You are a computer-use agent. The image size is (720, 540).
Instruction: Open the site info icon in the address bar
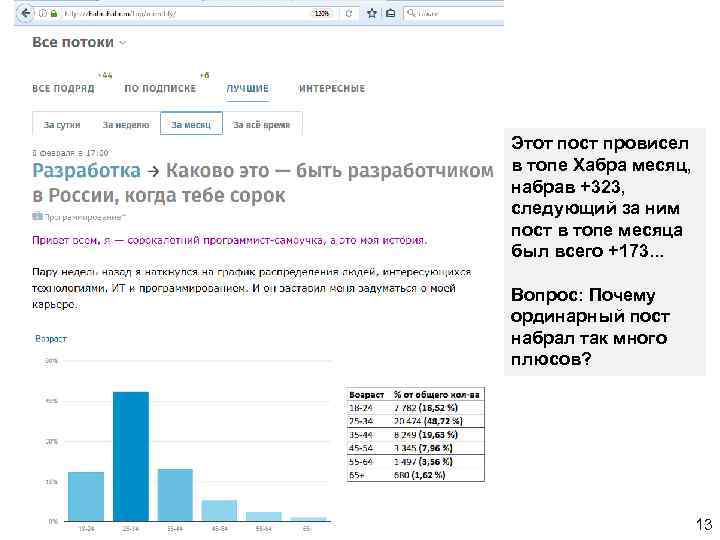pos(42,13)
